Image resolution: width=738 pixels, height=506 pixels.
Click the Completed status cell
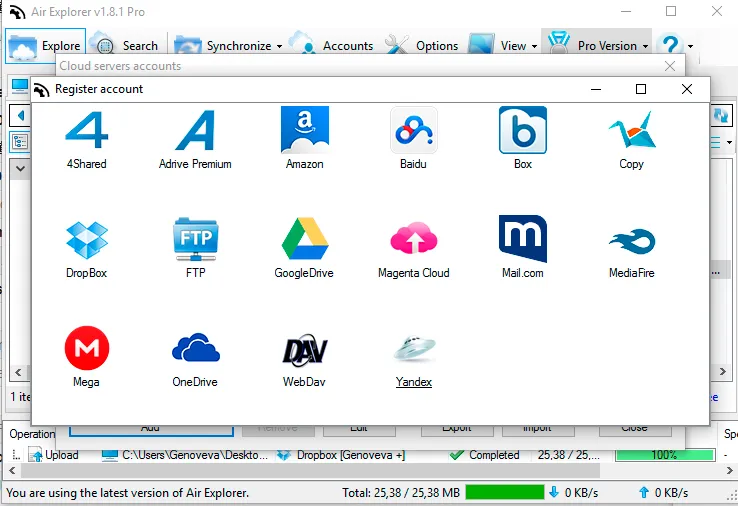pyautogui.click(x=485, y=455)
